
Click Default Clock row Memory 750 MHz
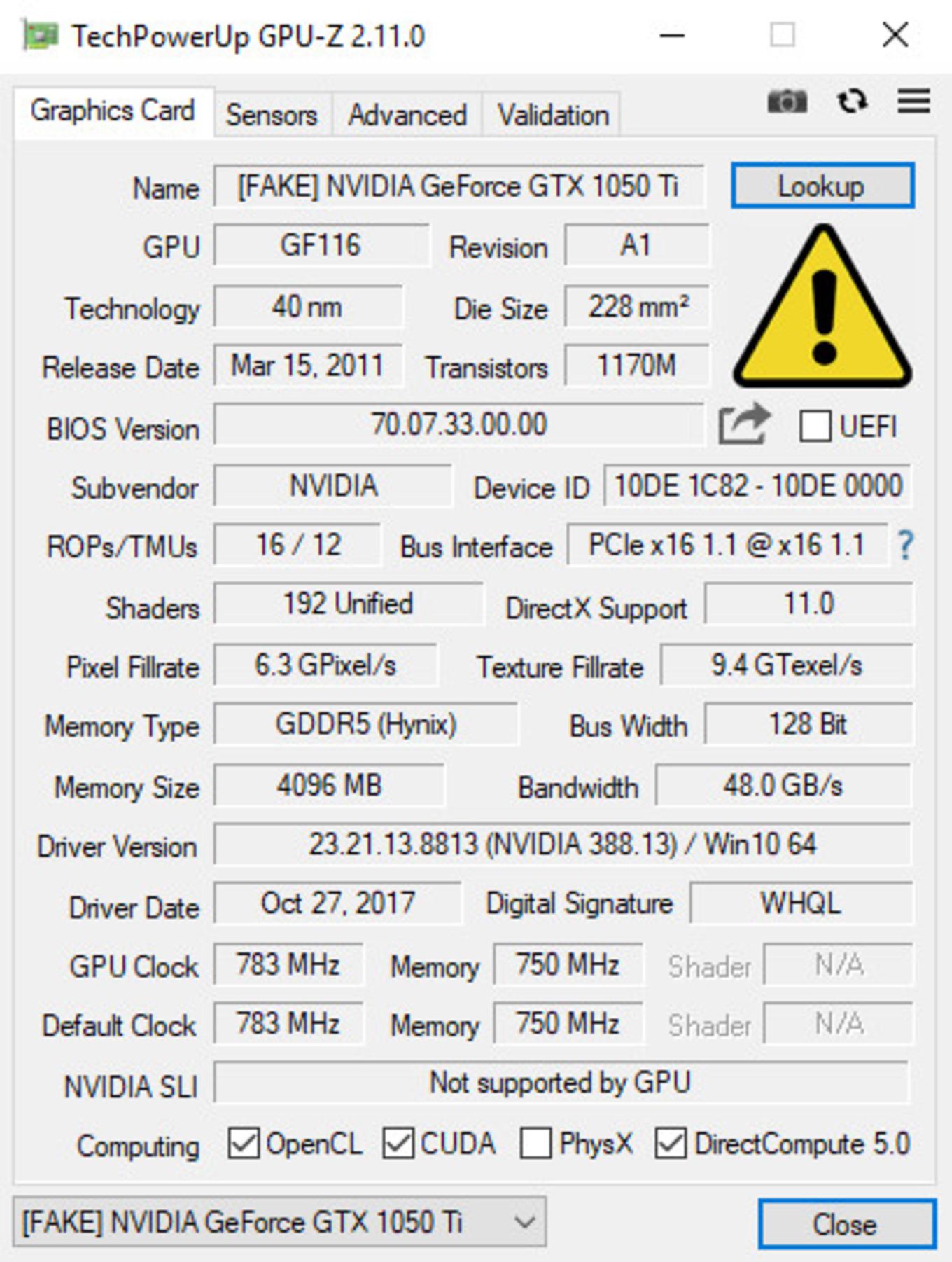[x=568, y=1023]
